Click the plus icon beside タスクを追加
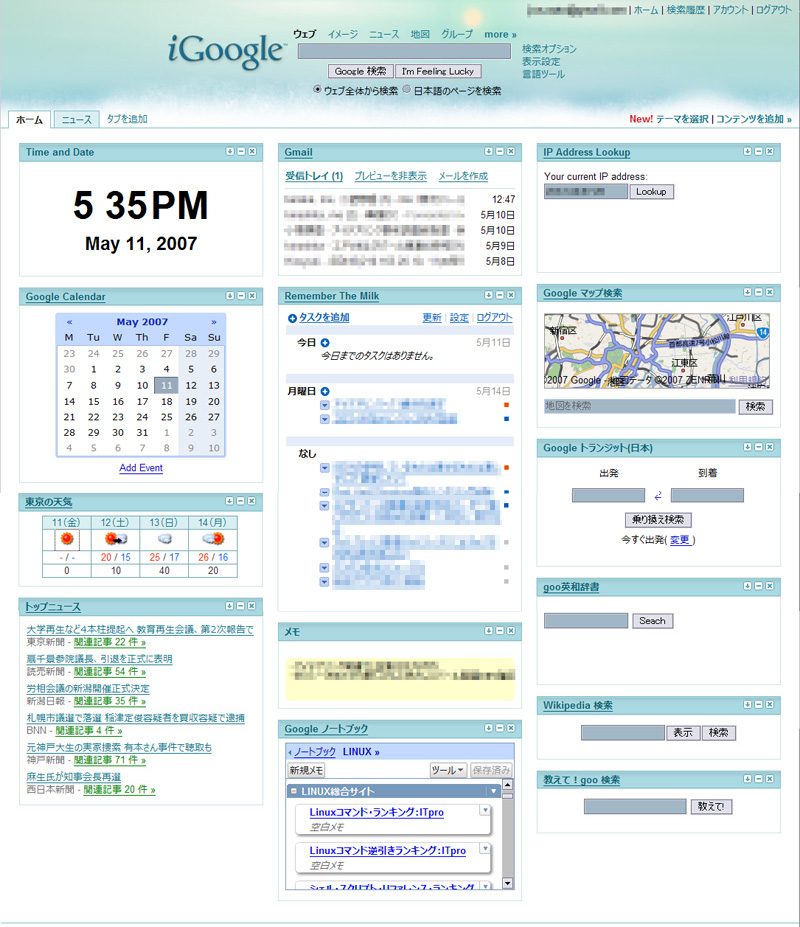800x927 pixels. [x=292, y=318]
